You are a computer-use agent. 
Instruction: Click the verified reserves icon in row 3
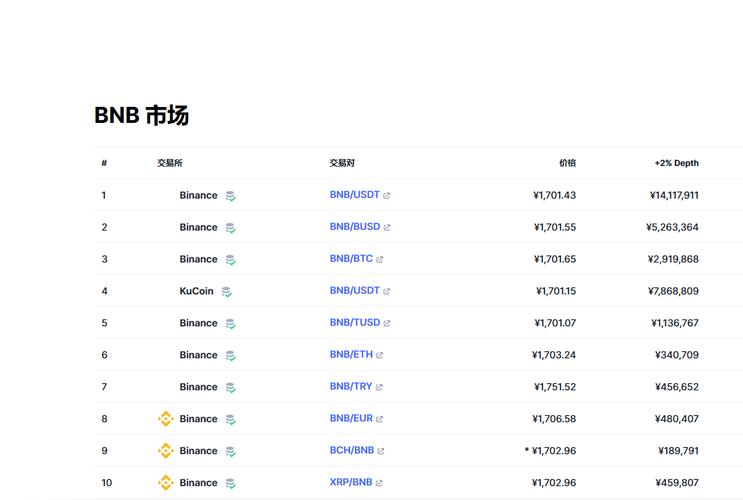[x=230, y=260]
